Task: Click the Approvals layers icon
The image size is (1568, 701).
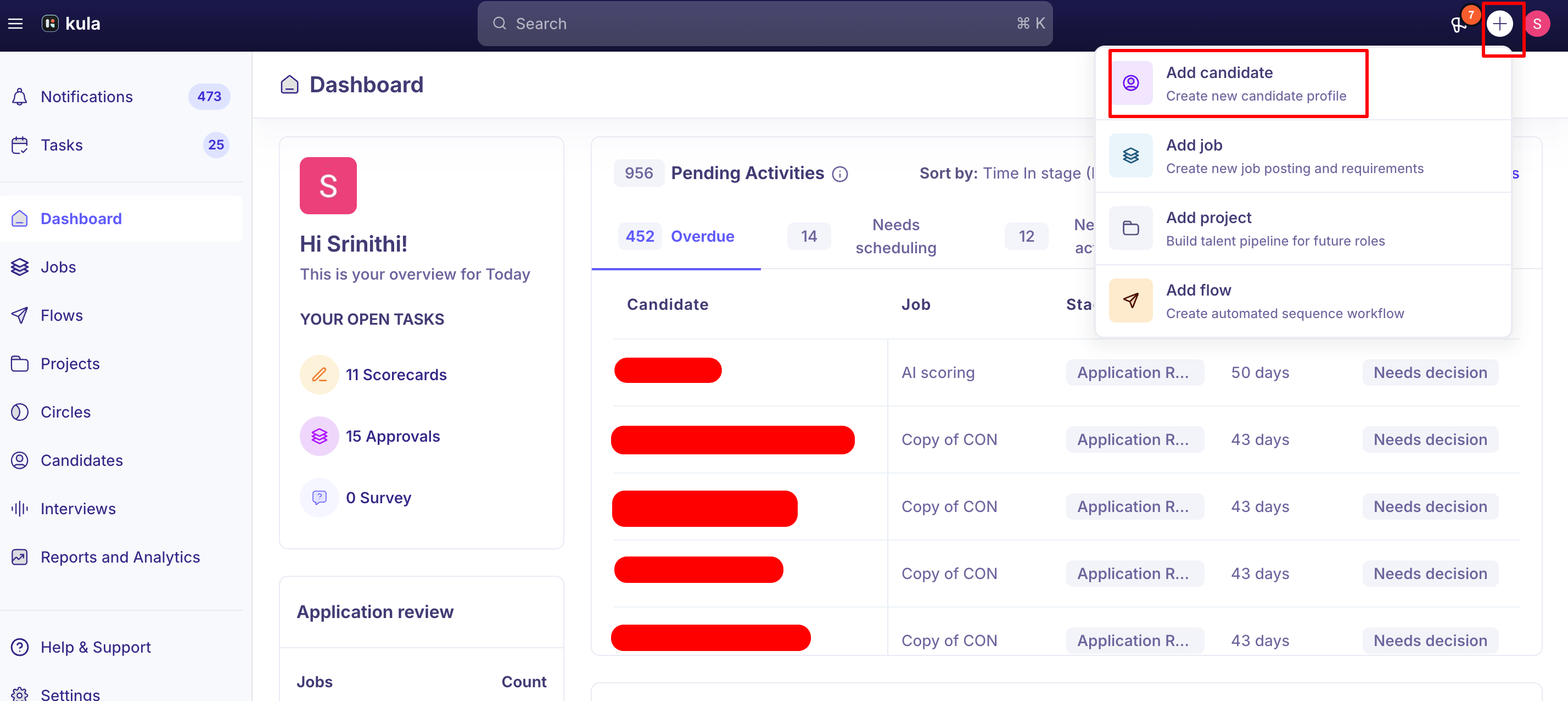Action: [x=319, y=436]
